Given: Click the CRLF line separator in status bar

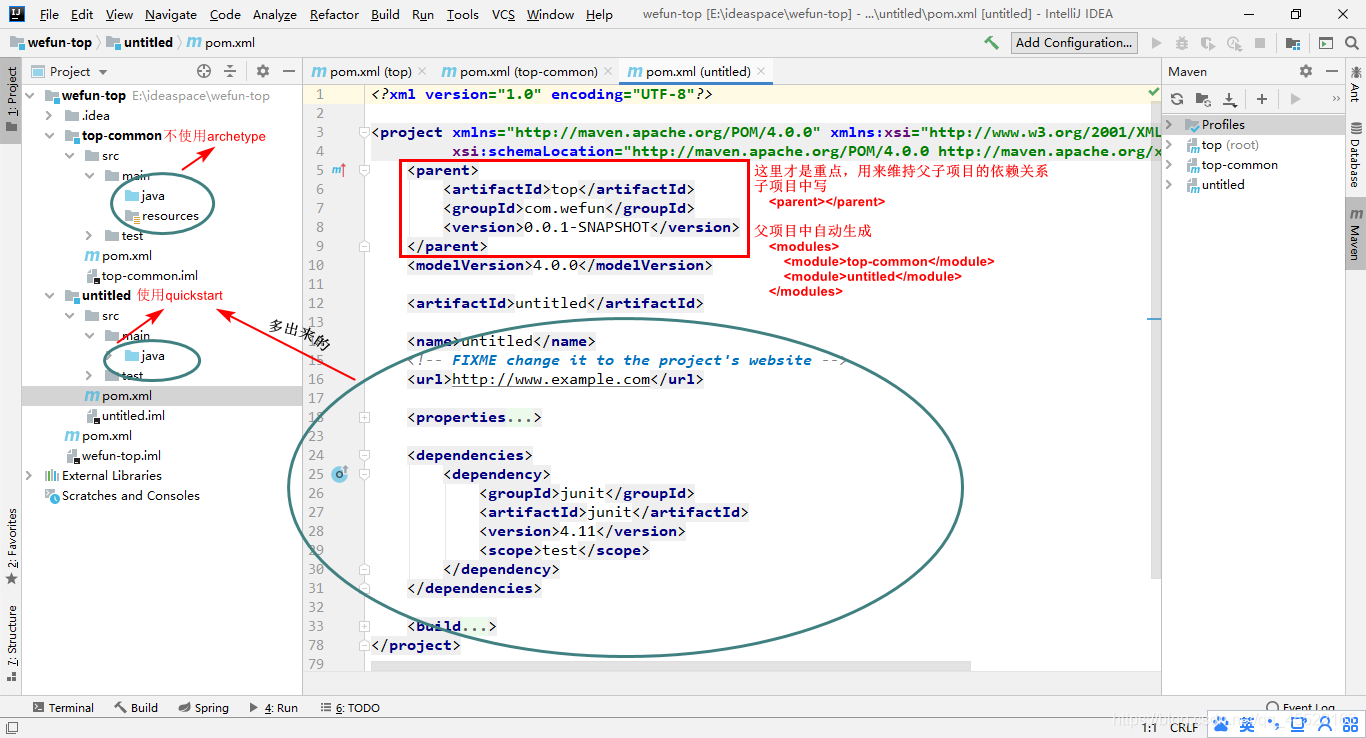Looking at the screenshot, I should coord(1184,728).
